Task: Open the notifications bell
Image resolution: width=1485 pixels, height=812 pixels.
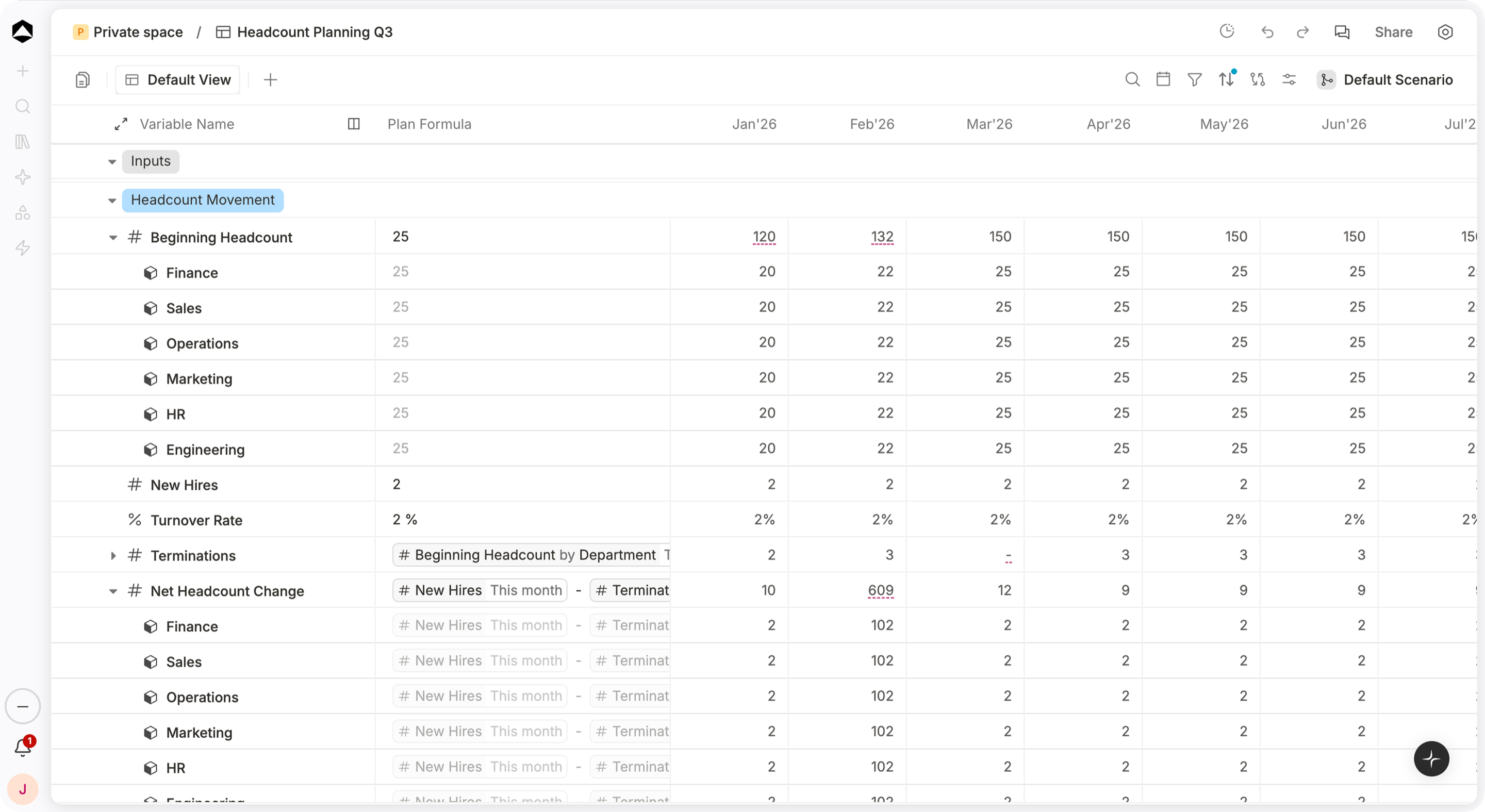Action: tap(23, 747)
